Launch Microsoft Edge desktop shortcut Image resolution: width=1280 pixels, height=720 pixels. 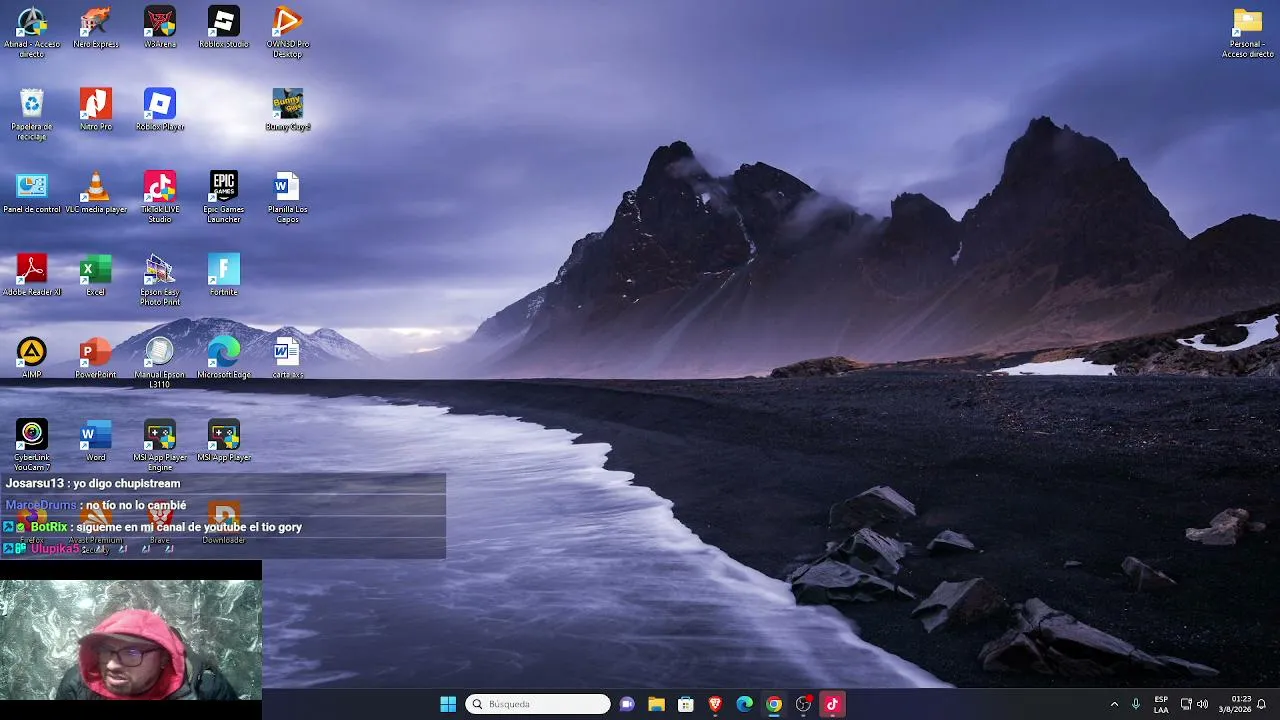224,358
